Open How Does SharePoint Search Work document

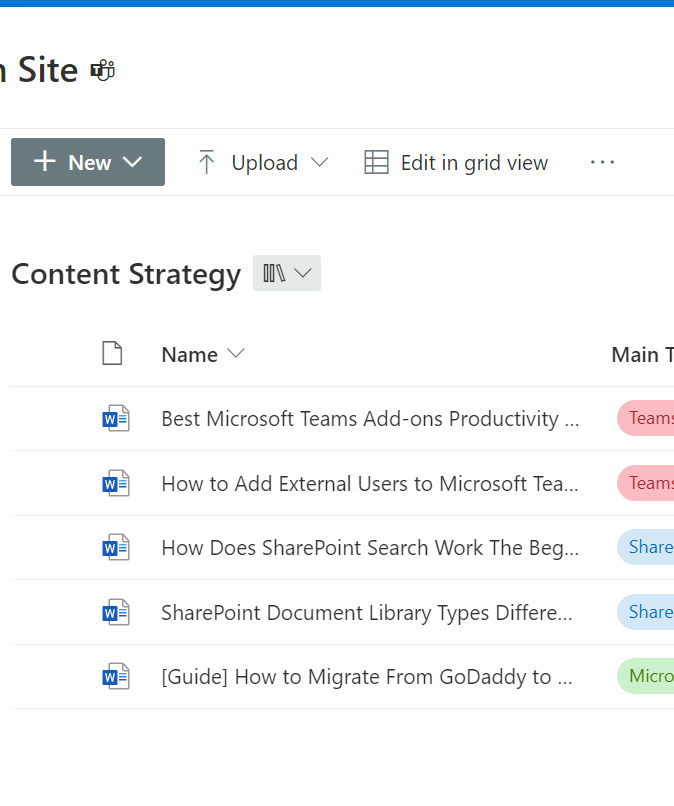point(370,548)
